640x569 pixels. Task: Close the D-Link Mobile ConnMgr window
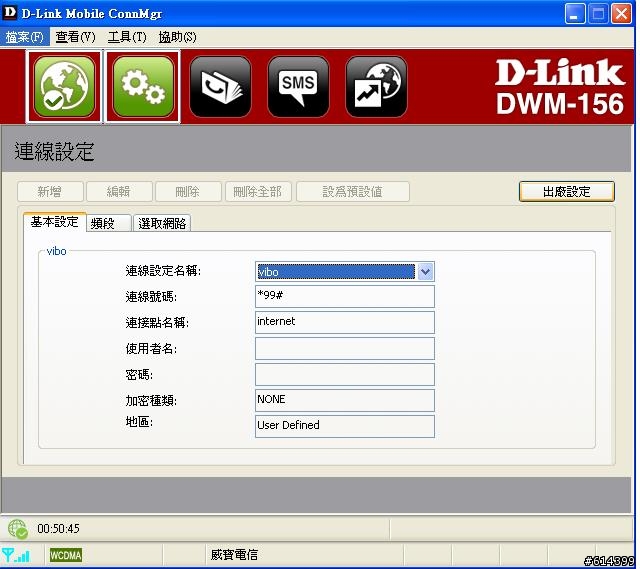[x=621, y=13]
